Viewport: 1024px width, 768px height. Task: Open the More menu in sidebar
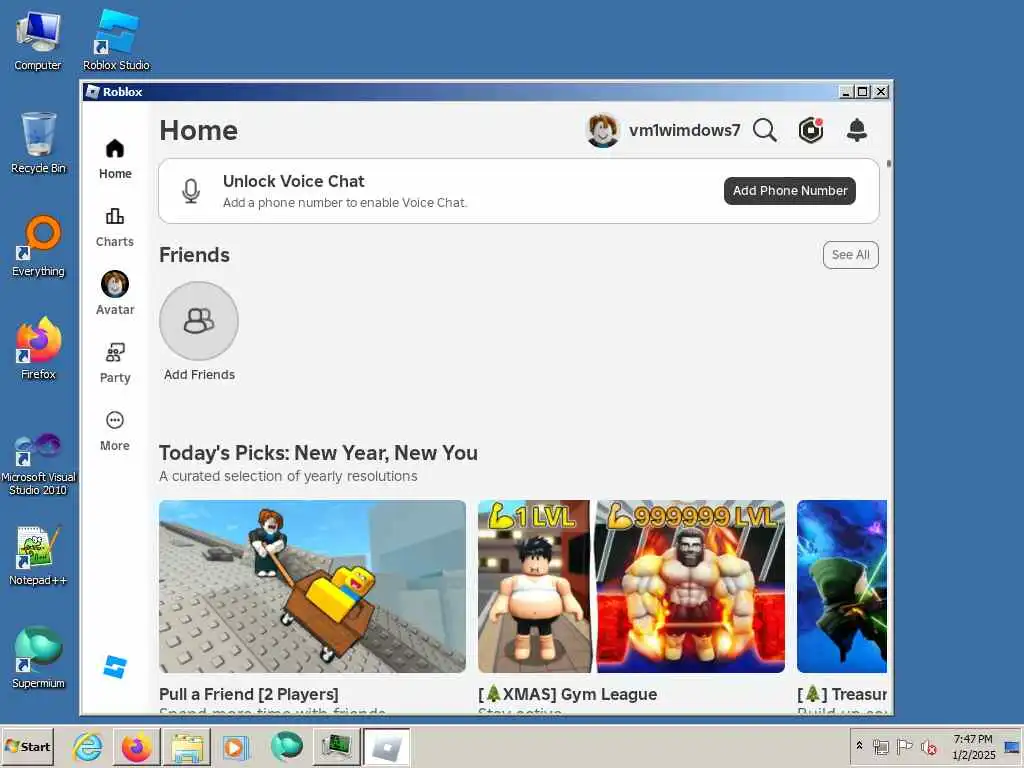[115, 431]
